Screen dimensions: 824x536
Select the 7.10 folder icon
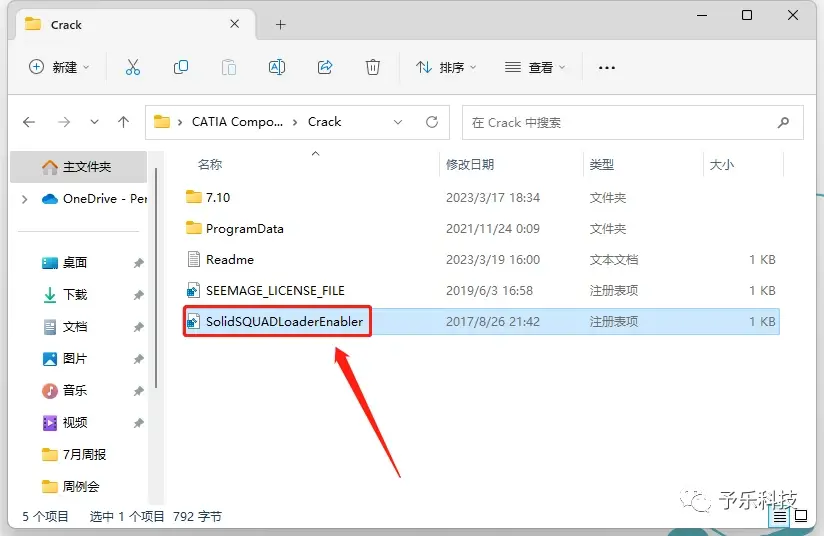click(x=193, y=197)
